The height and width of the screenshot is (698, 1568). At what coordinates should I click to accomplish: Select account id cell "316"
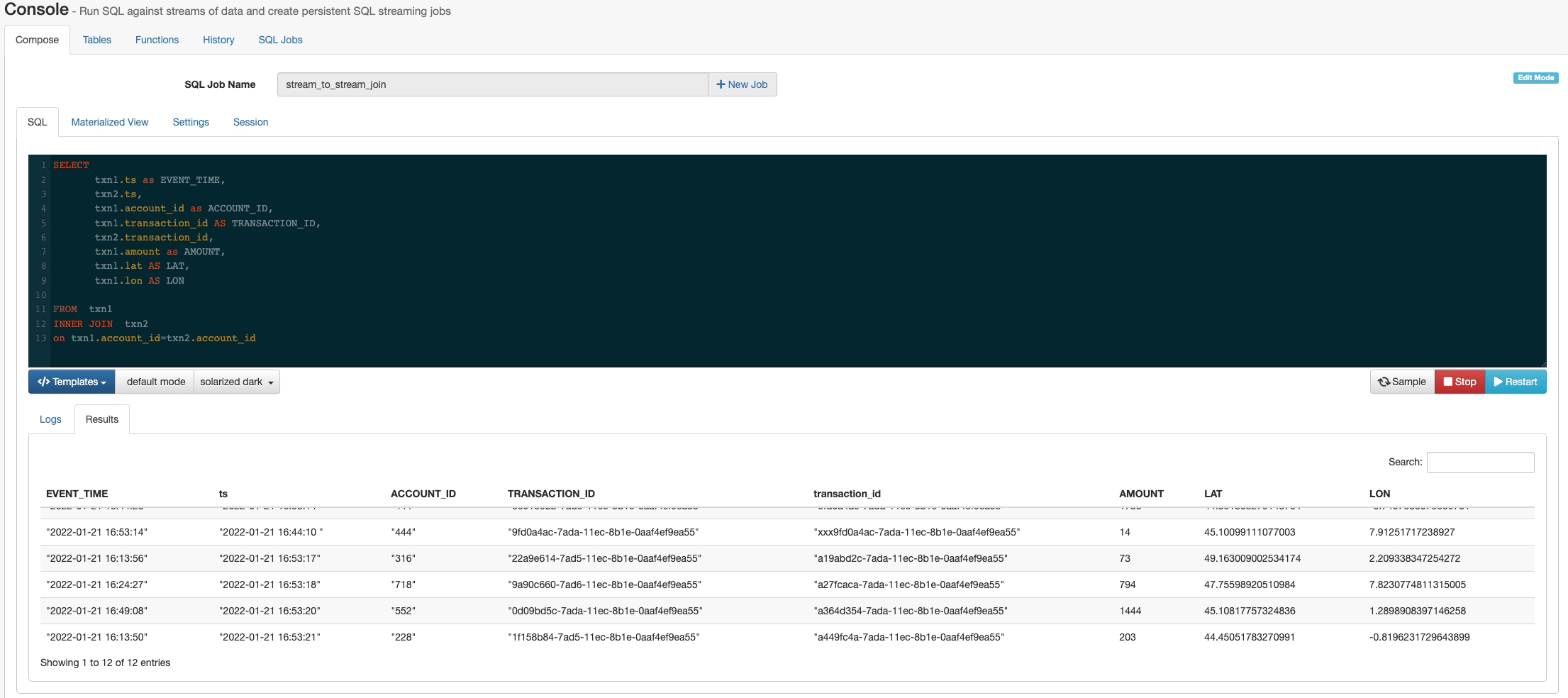click(403, 558)
